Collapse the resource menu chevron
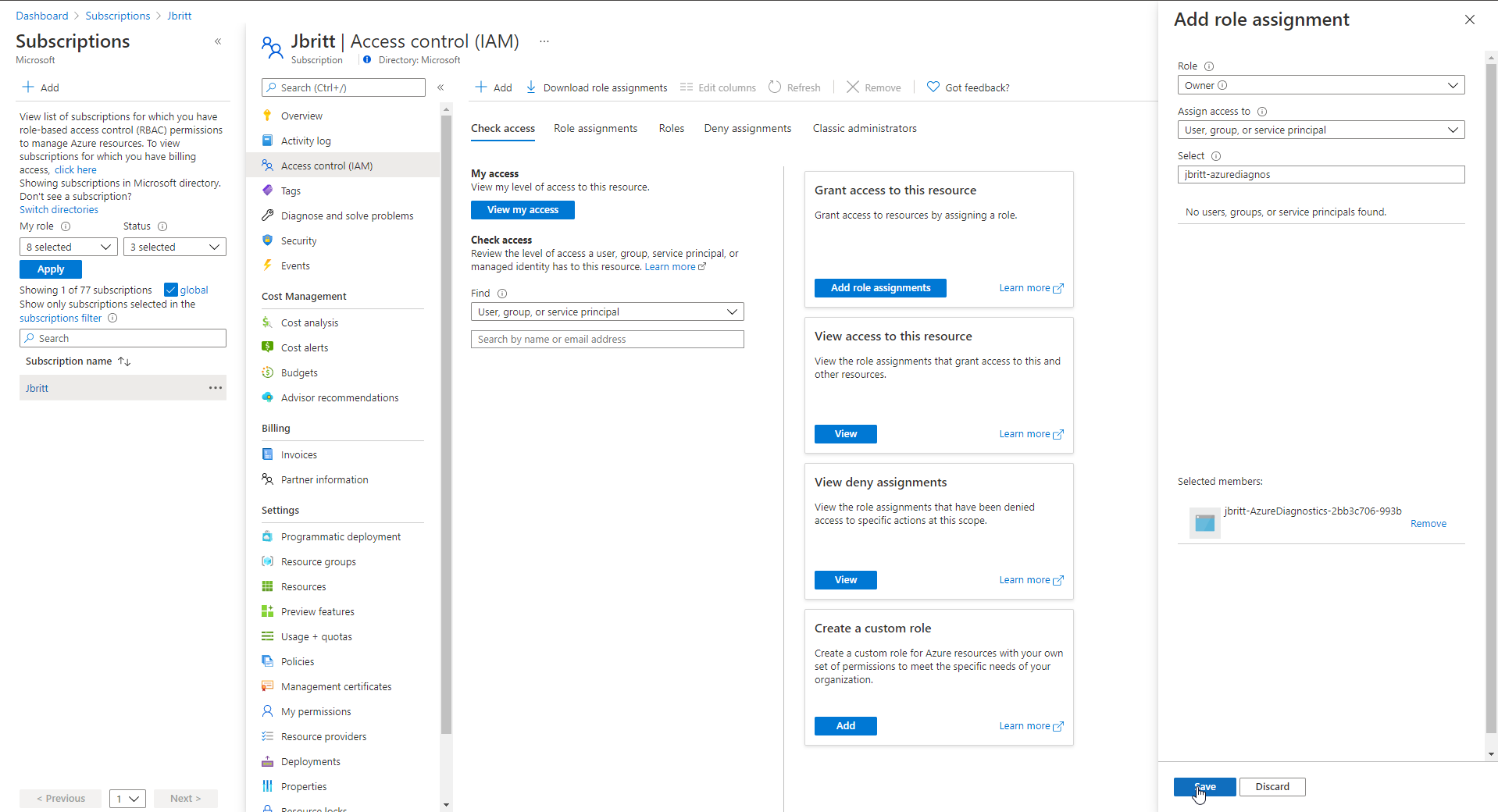 pos(440,87)
